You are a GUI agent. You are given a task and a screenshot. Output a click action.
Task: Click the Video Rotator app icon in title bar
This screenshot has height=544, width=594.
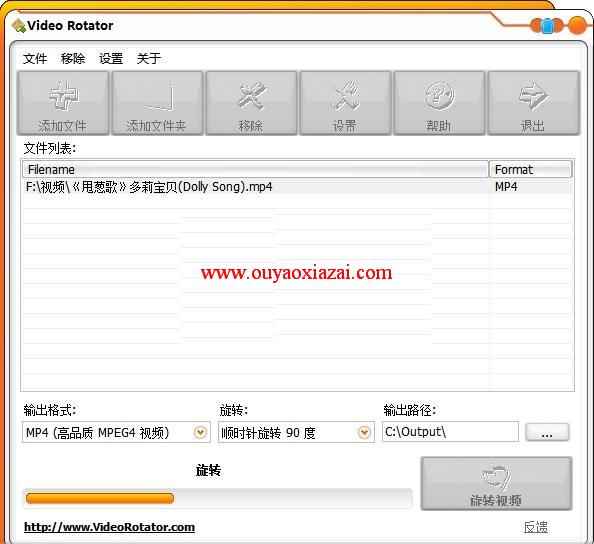pos(18,26)
